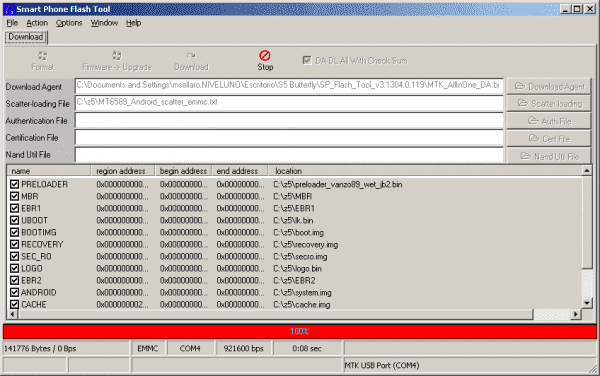This screenshot has width=600, height=376.
Task: Uncheck the MBR partition checkbox
Action: (15, 196)
